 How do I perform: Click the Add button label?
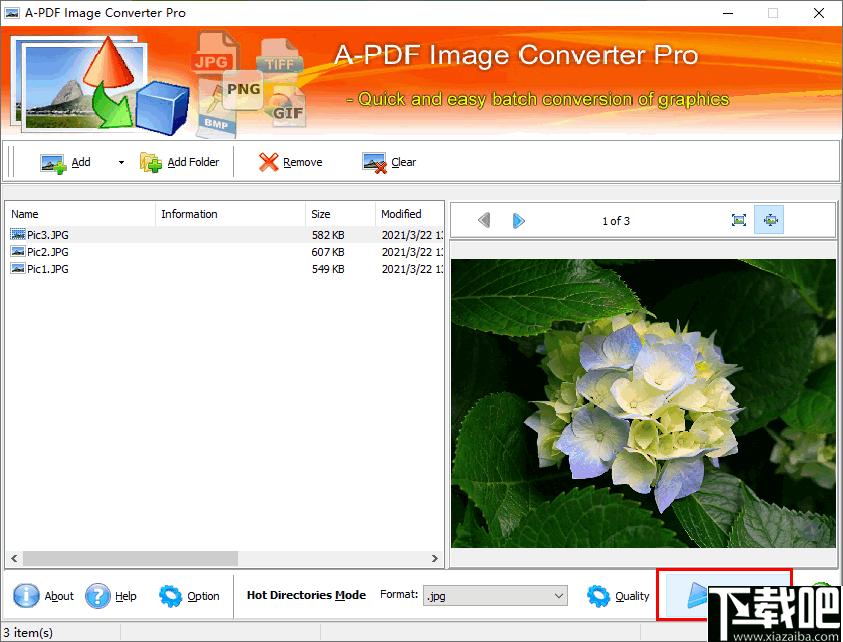[81, 162]
